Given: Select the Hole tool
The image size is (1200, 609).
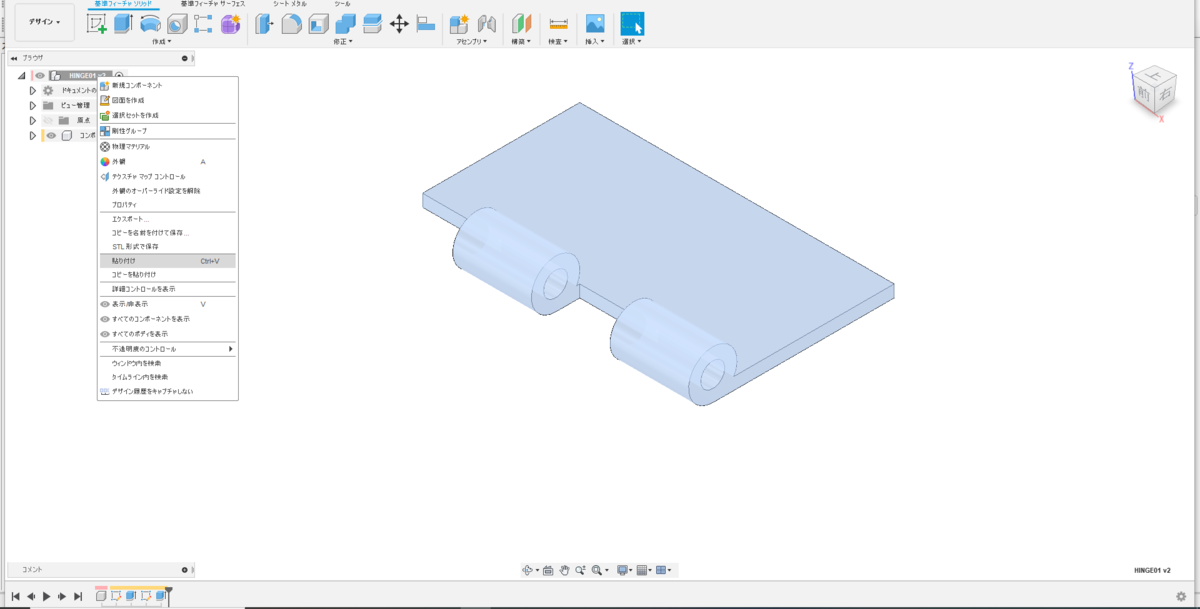Looking at the screenshot, I should point(177,24).
